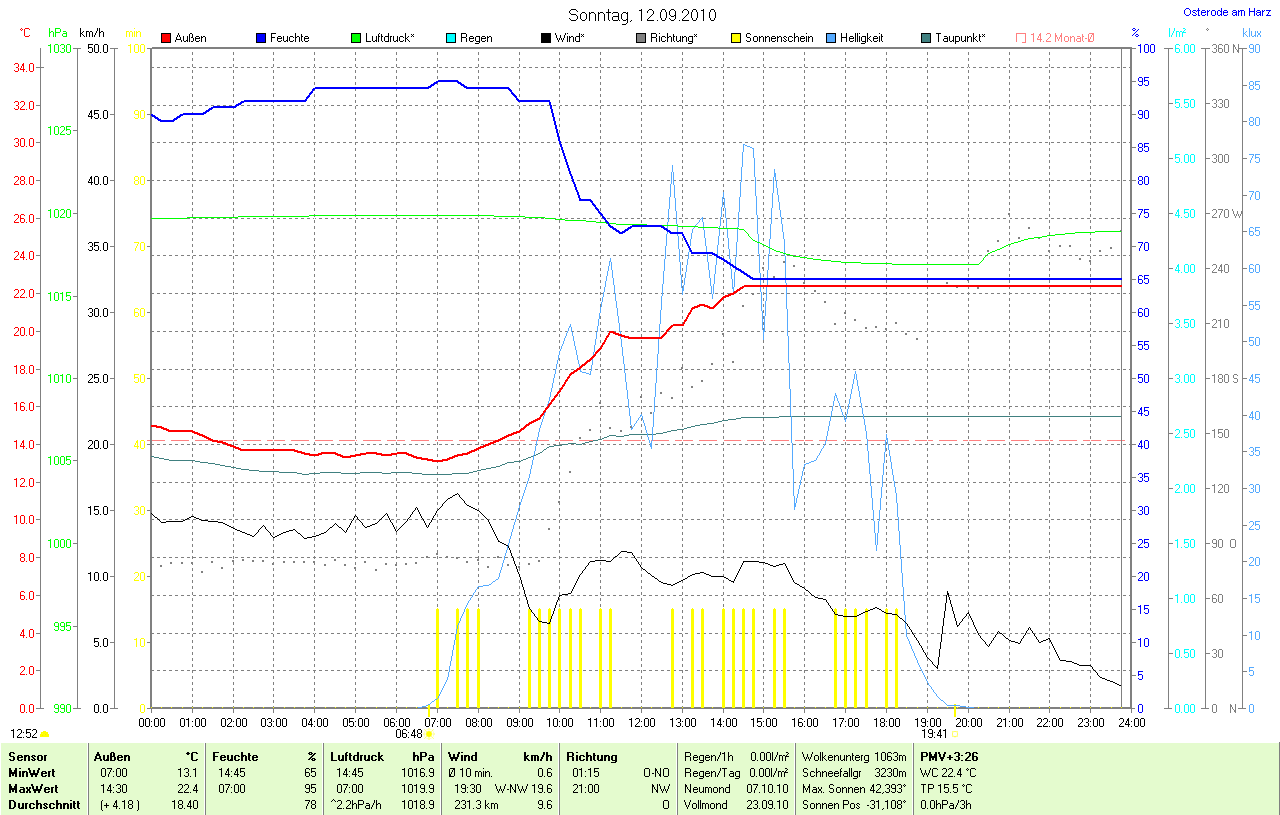Select the Luftdruck column header in table
Screen dimensions: 1280x815
pos(354,757)
